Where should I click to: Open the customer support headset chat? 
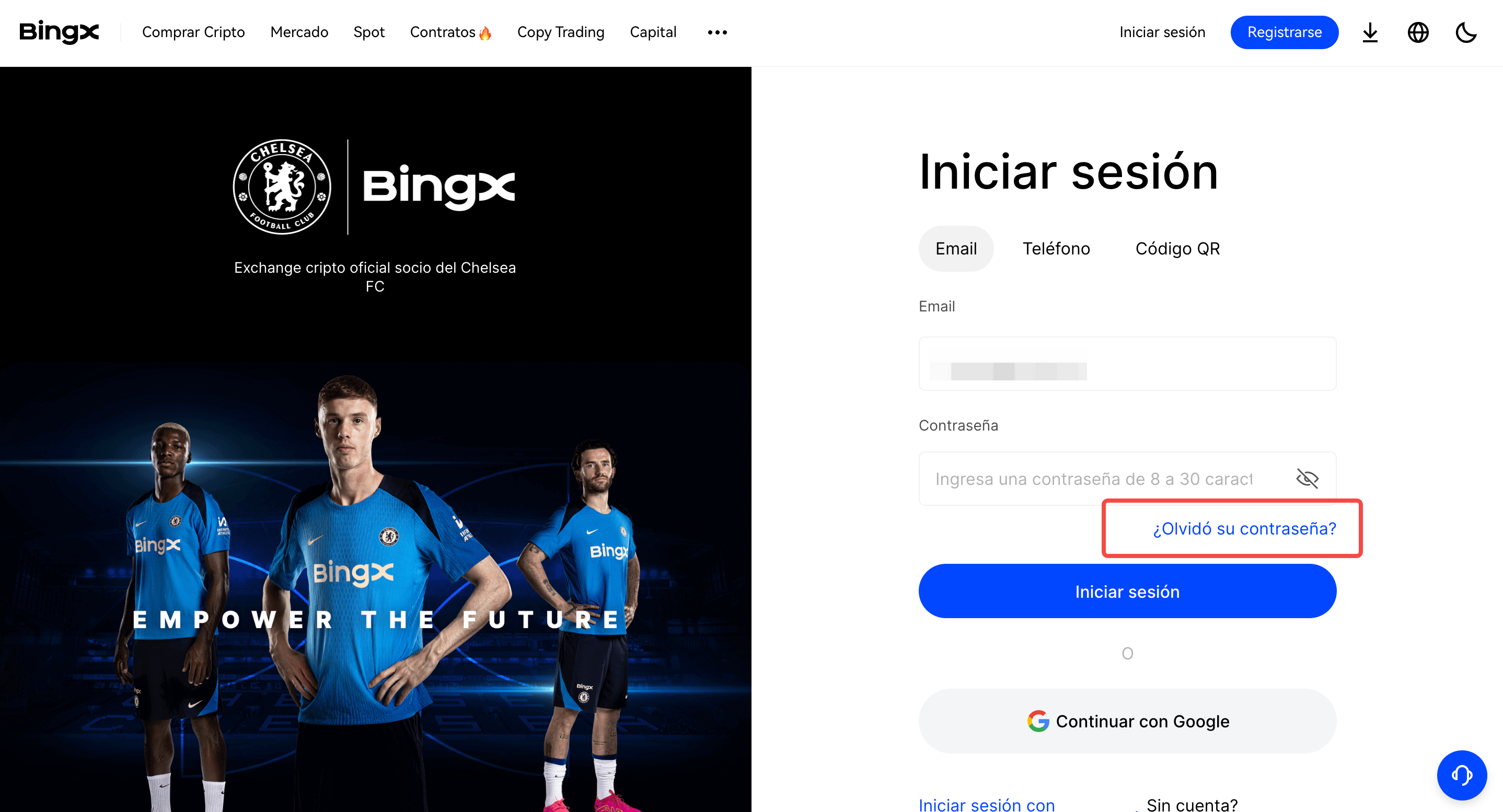coord(1462,775)
